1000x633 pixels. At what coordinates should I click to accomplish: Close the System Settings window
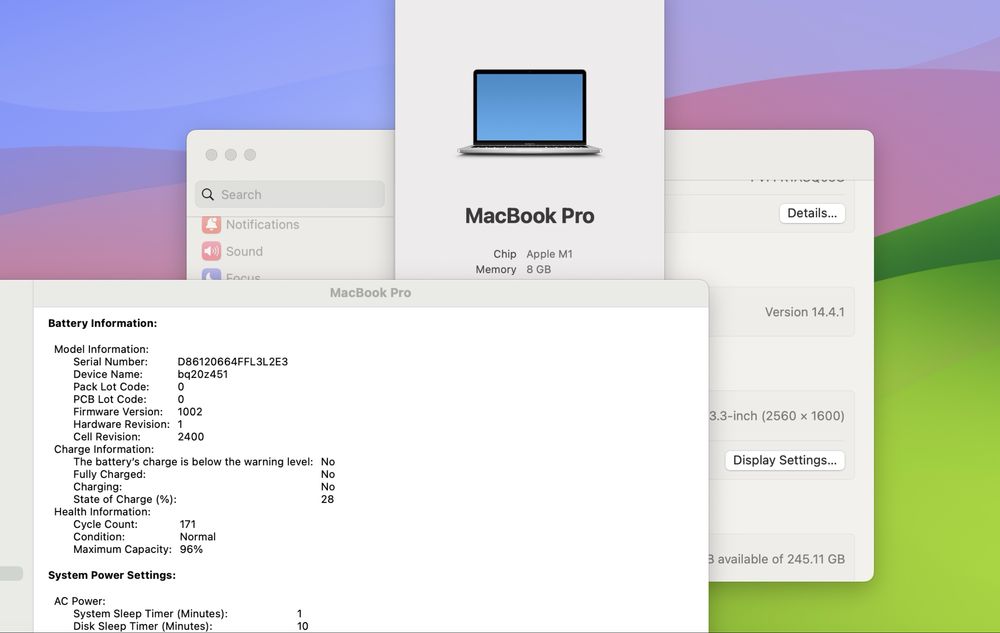[x=212, y=155]
